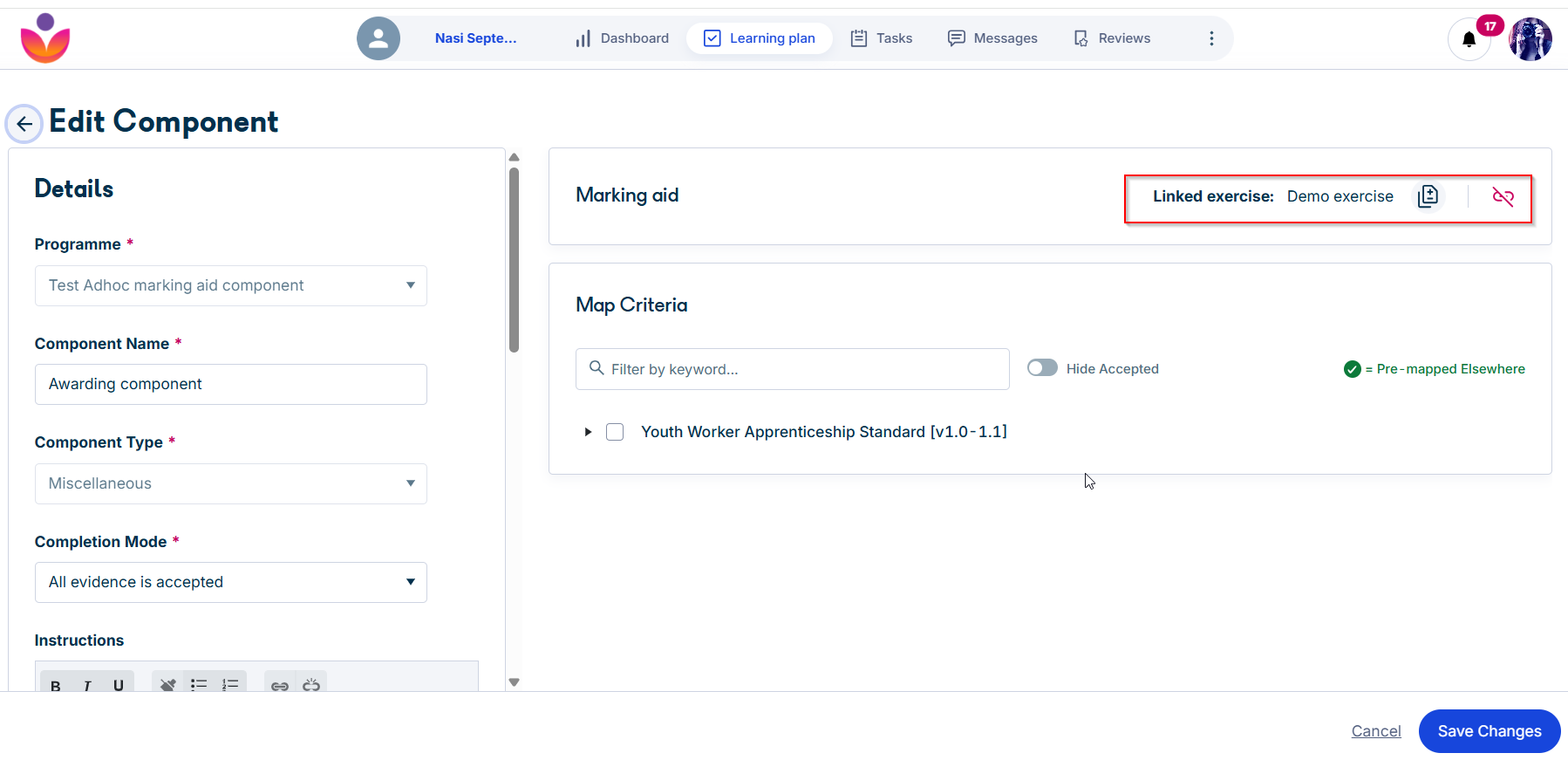Toggle underline formatting in Instructions editor
Viewport: 1568px width, 760px height.
pos(119,686)
